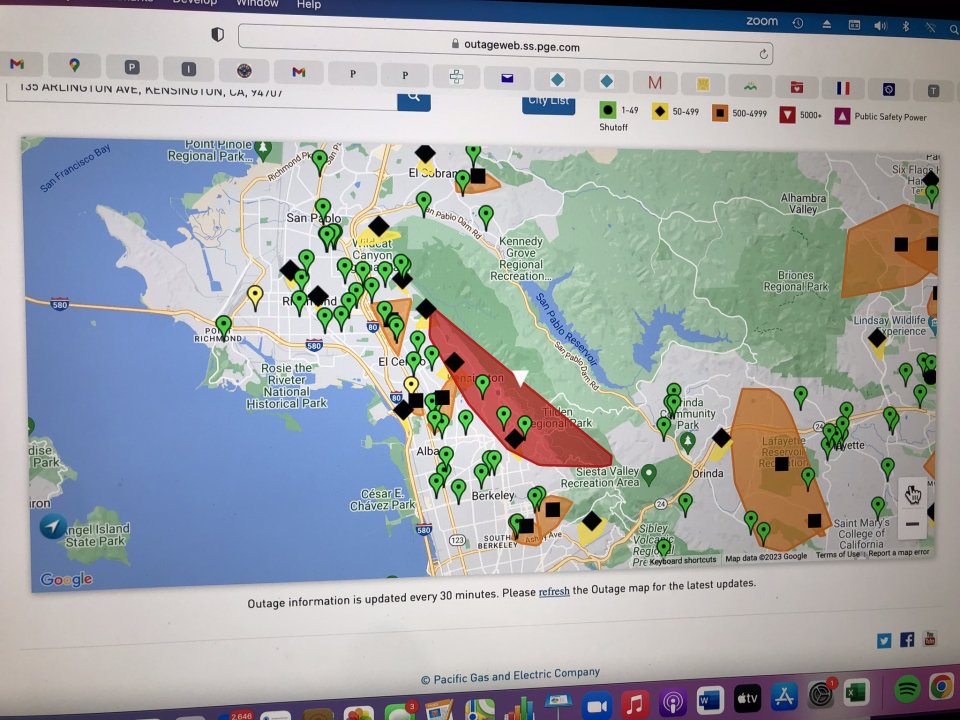This screenshot has width=960, height=720.
Task: Switch to the thin red M tab
Action: click(654, 82)
